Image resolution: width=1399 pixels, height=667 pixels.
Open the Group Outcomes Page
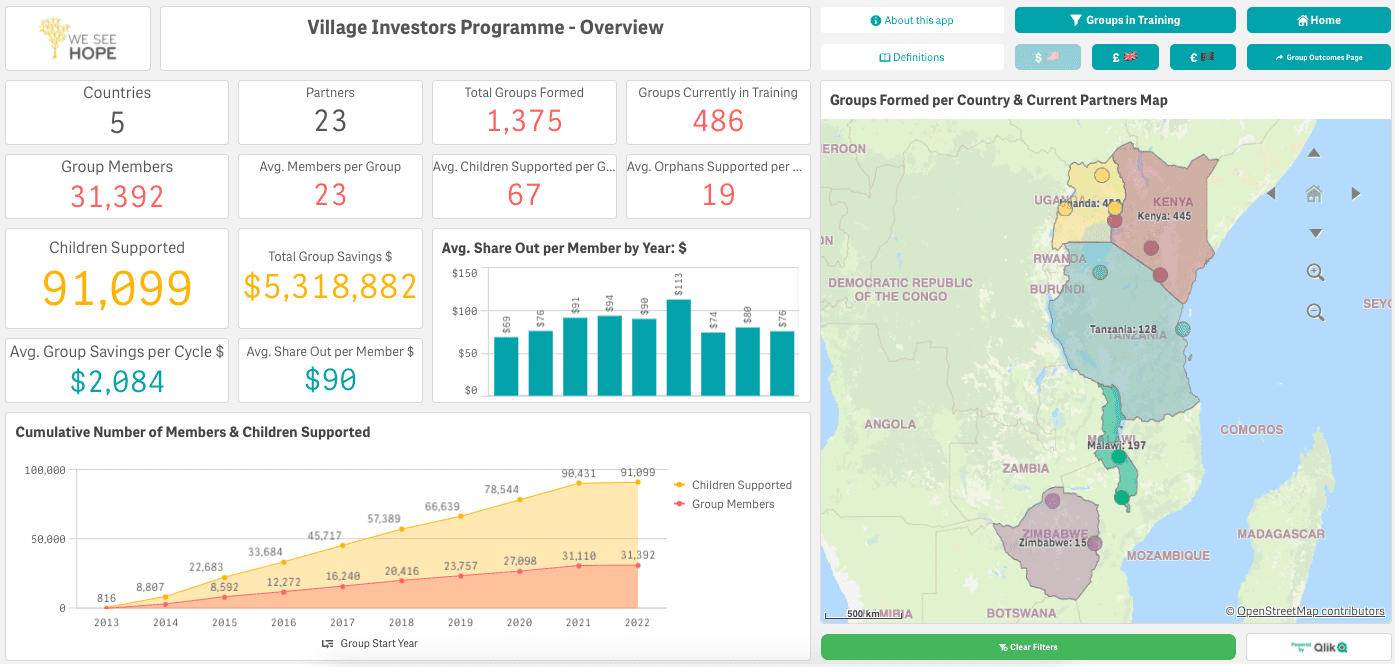click(x=1319, y=57)
